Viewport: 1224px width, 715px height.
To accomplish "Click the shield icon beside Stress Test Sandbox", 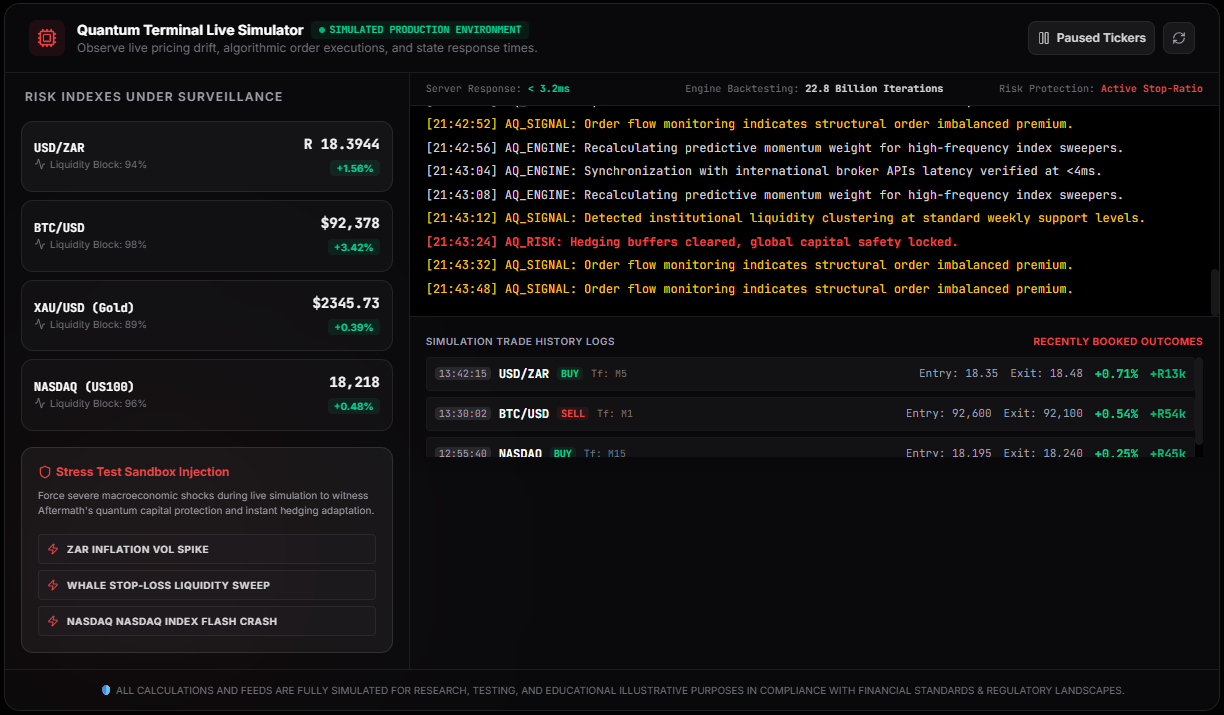I will [44, 472].
